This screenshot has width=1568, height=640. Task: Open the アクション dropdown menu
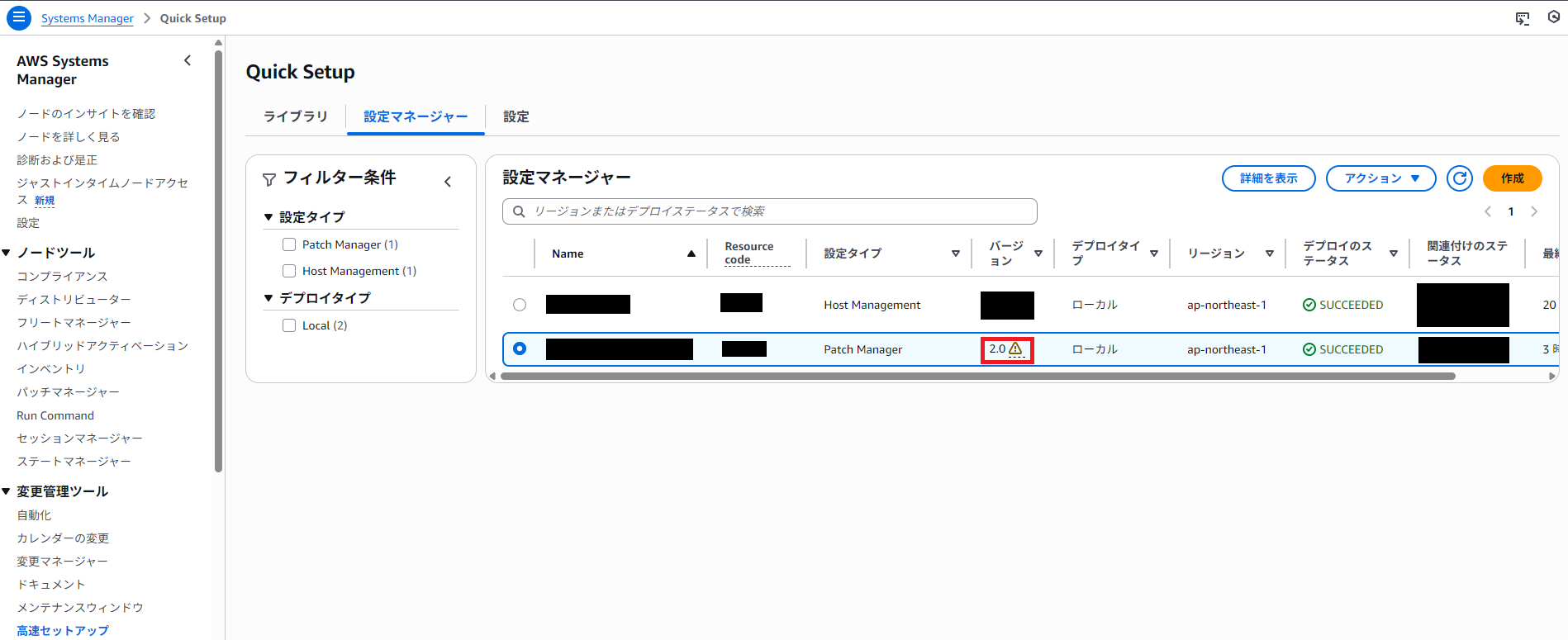click(x=1380, y=178)
